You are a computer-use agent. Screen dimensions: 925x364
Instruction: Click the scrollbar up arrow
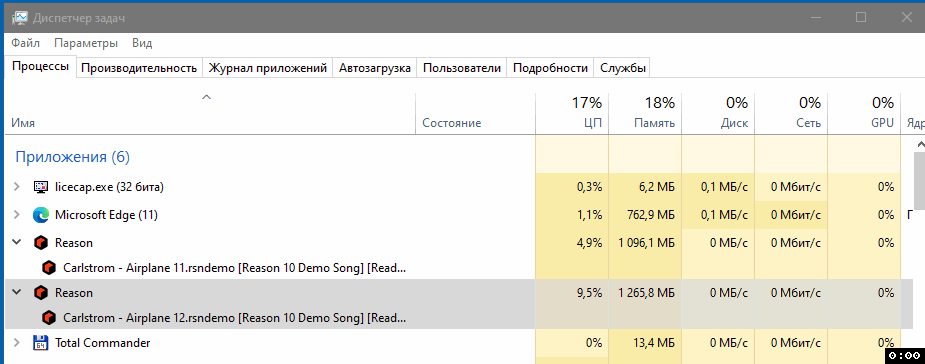coord(920,143)
